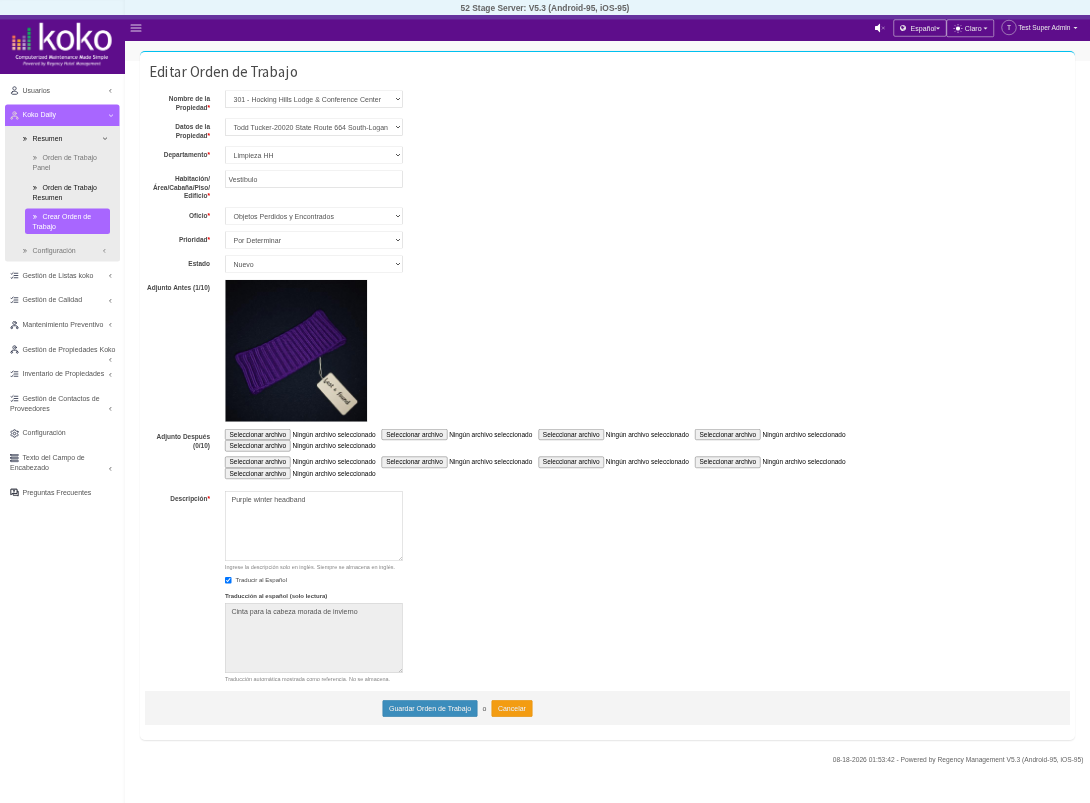
Task: Click the Usuarios person icon
Action: coord(15,90)
